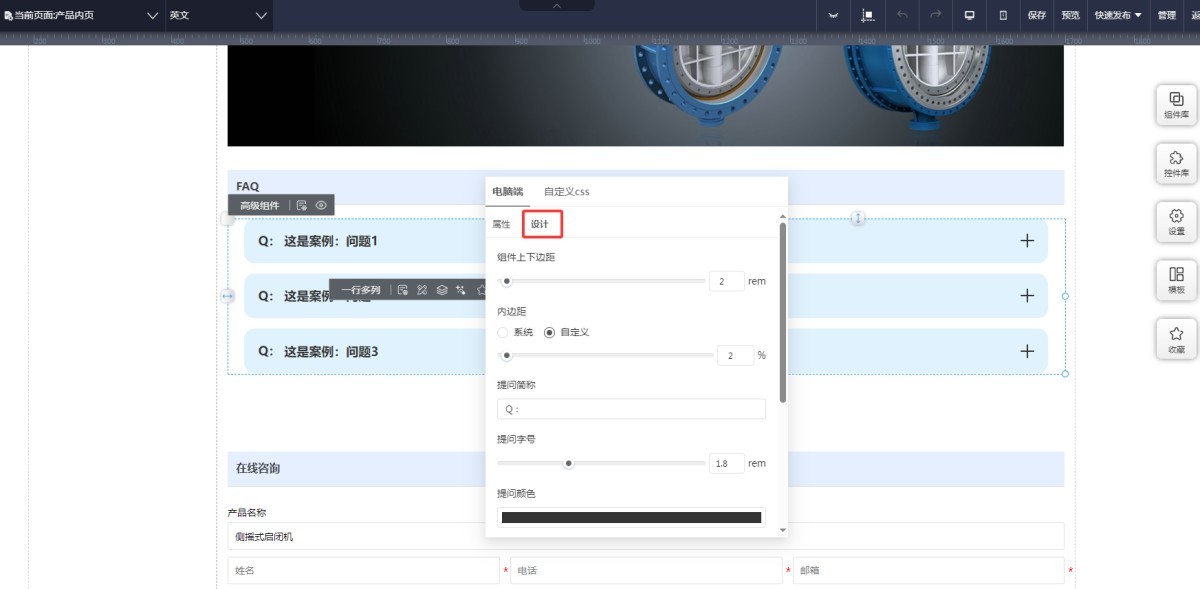Screen dimensions: 1200x589
Task: Switch to the 属性 sub-tab
Action: [x=501, y=224]
